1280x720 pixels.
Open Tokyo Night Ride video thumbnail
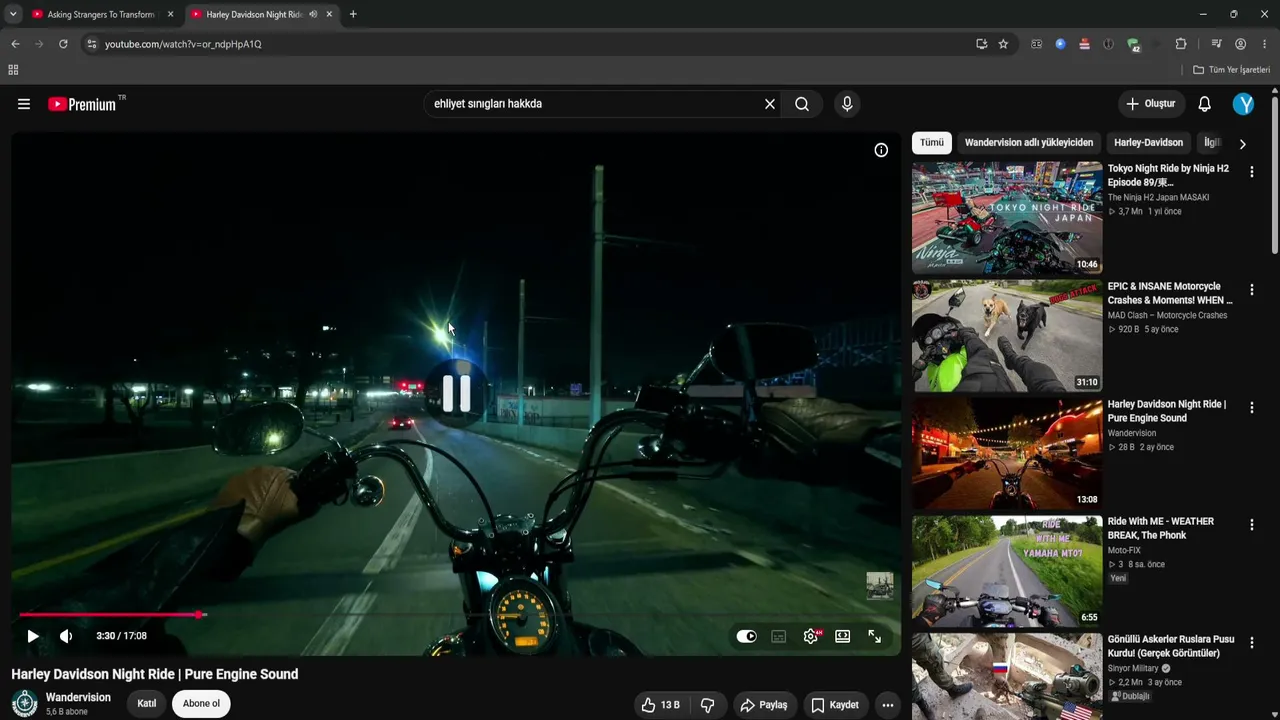click(1007, 218)
